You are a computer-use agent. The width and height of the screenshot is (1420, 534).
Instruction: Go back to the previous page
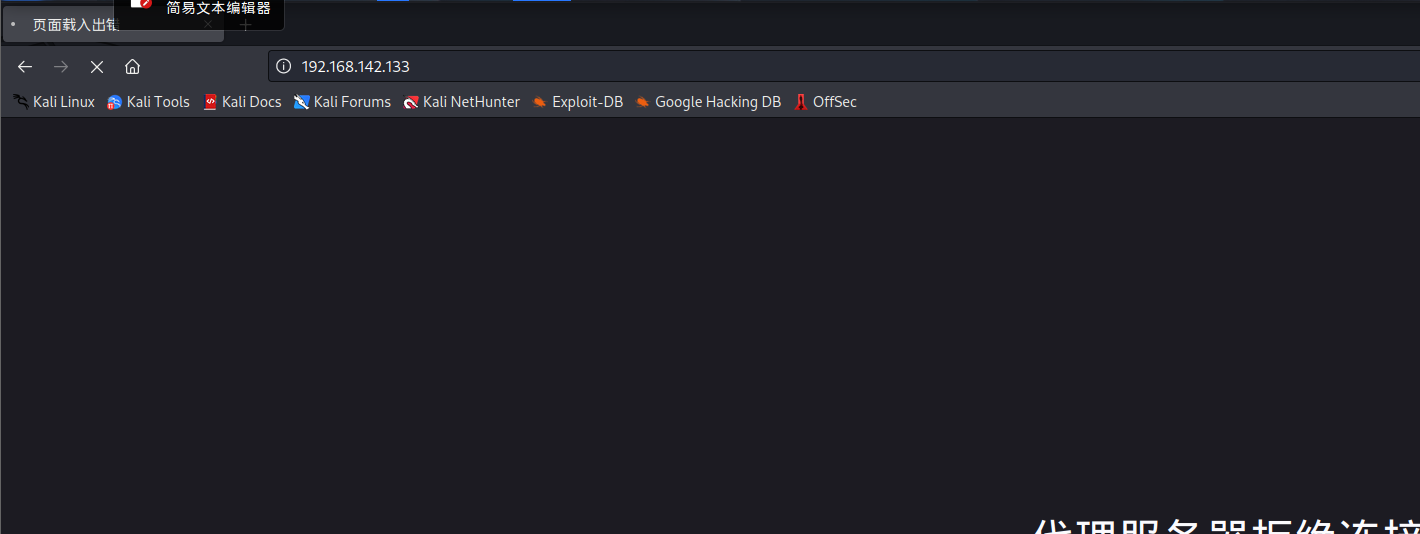coord(25,67)
